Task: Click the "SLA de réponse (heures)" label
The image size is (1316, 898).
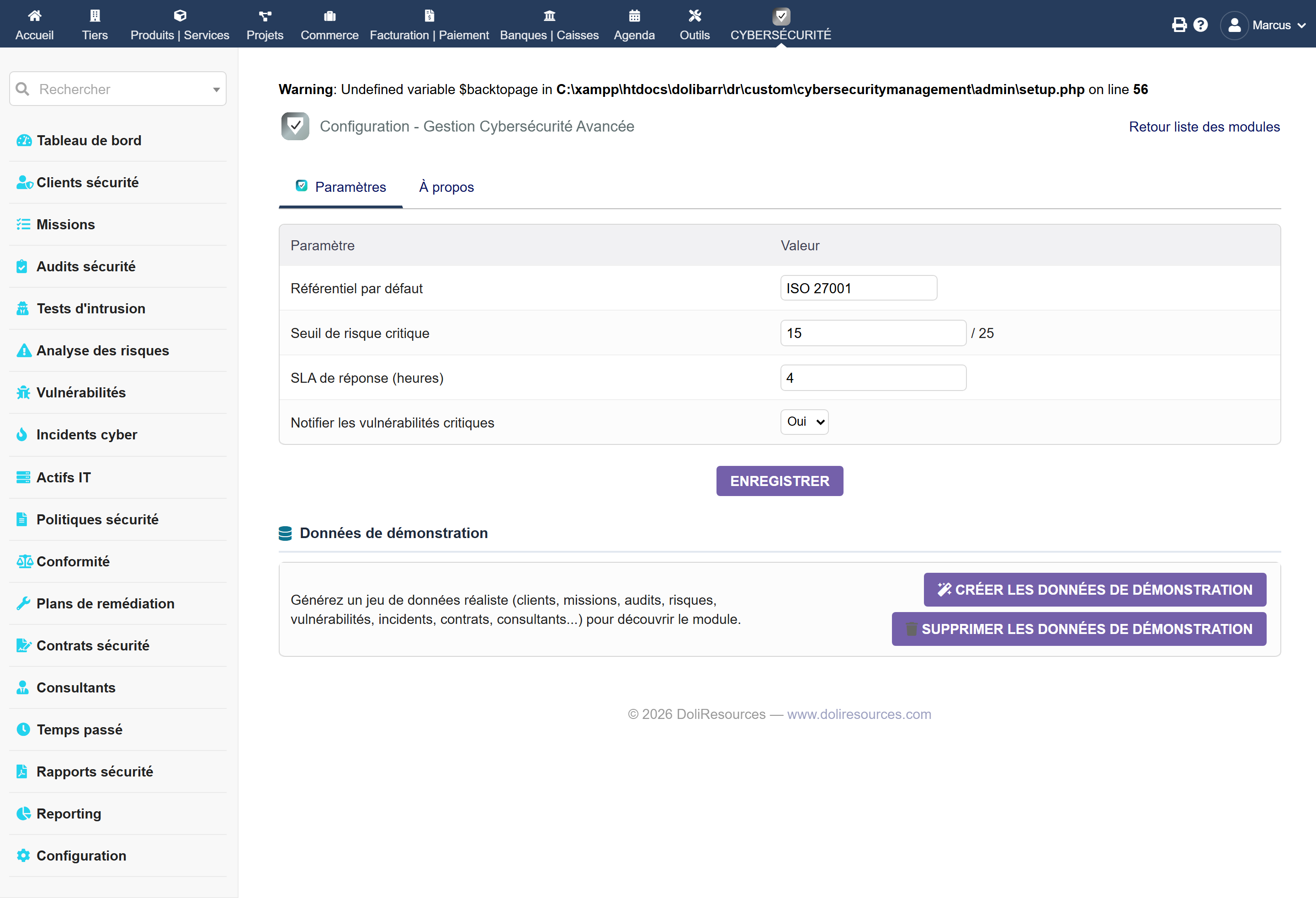Action: [x=367, y=378]
